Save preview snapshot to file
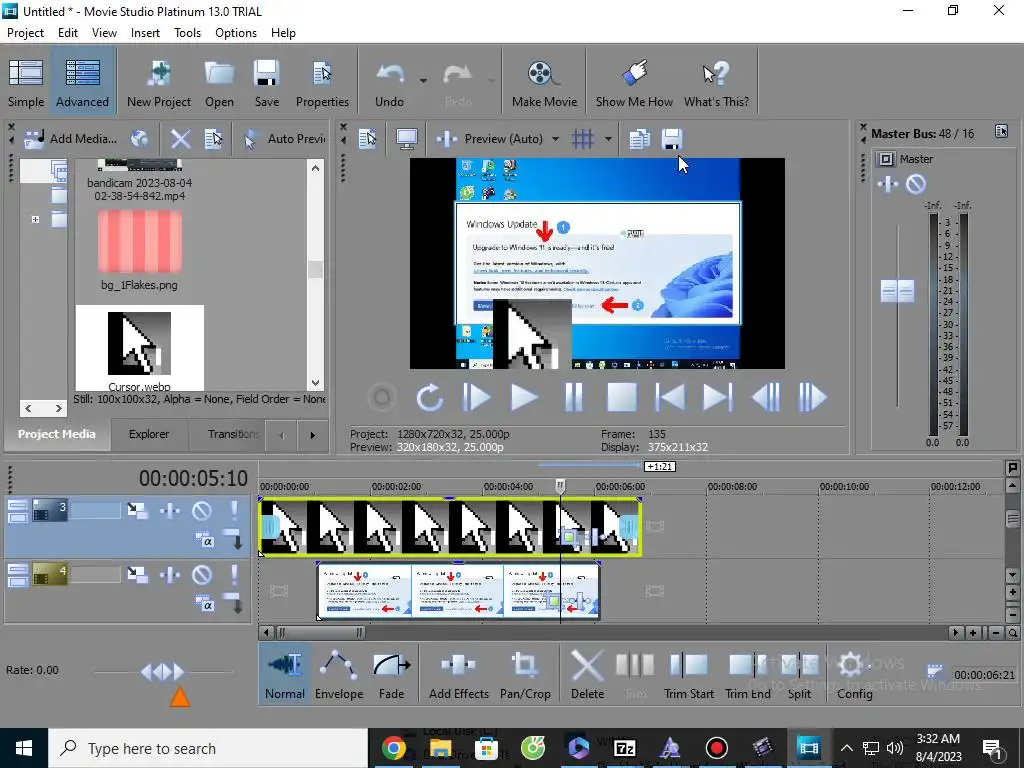This screenshot has height=768, width=1024. (x=671, y=138)
